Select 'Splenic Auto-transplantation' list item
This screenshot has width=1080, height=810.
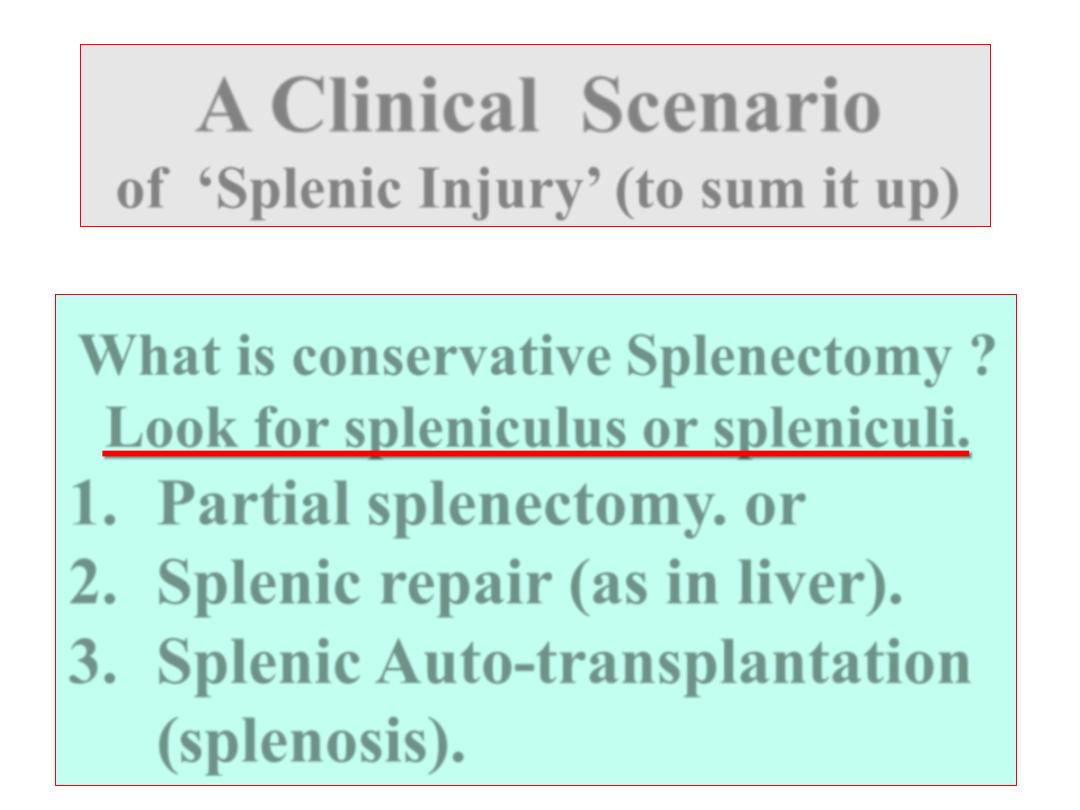[x=563, y=662]
